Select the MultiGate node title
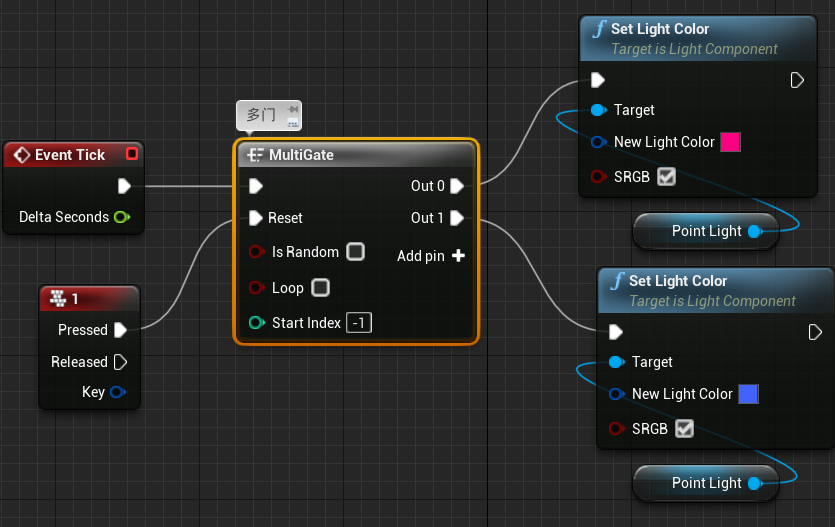 [301, 155]
